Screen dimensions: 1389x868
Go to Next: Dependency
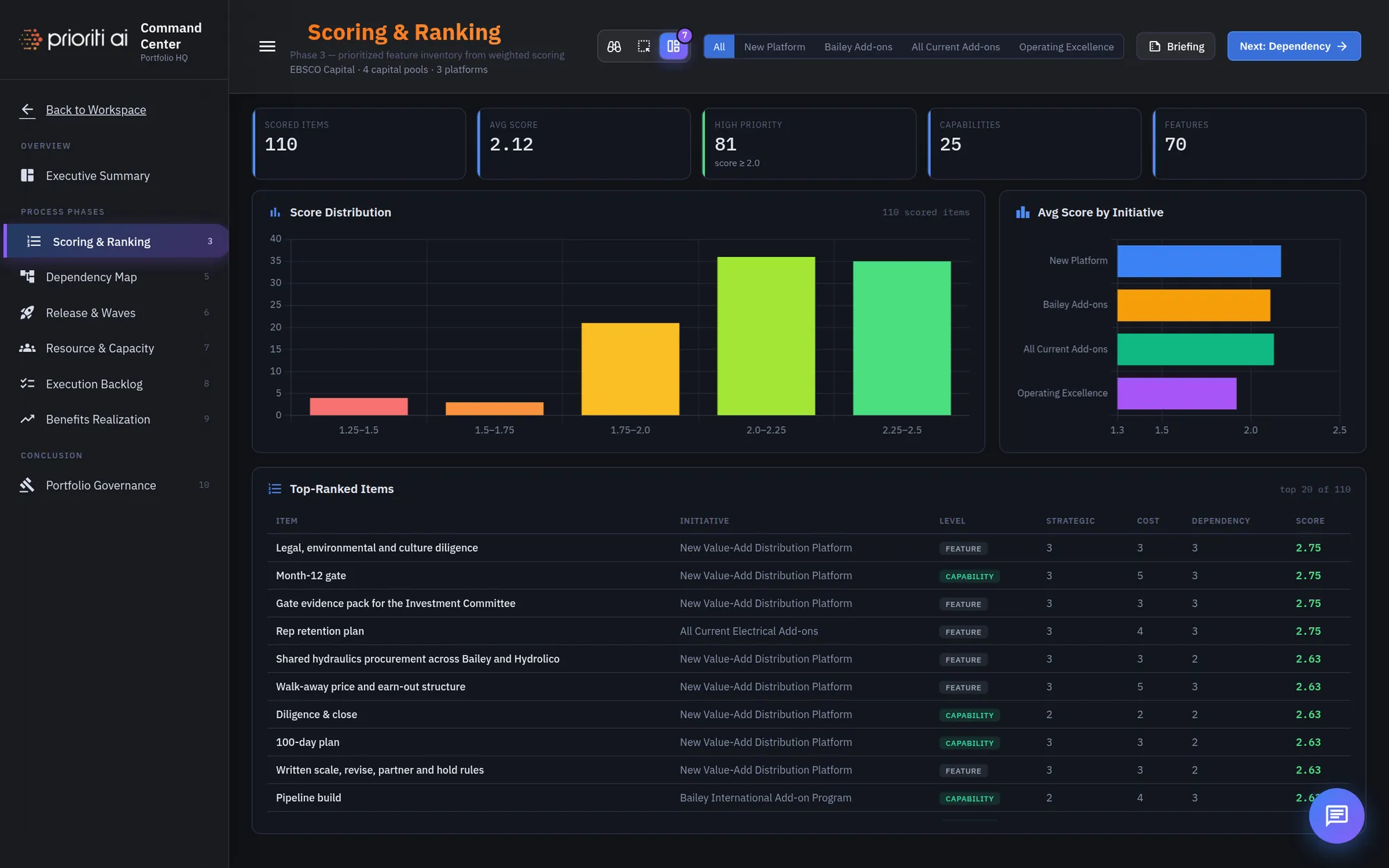(x=1294, y=47)
